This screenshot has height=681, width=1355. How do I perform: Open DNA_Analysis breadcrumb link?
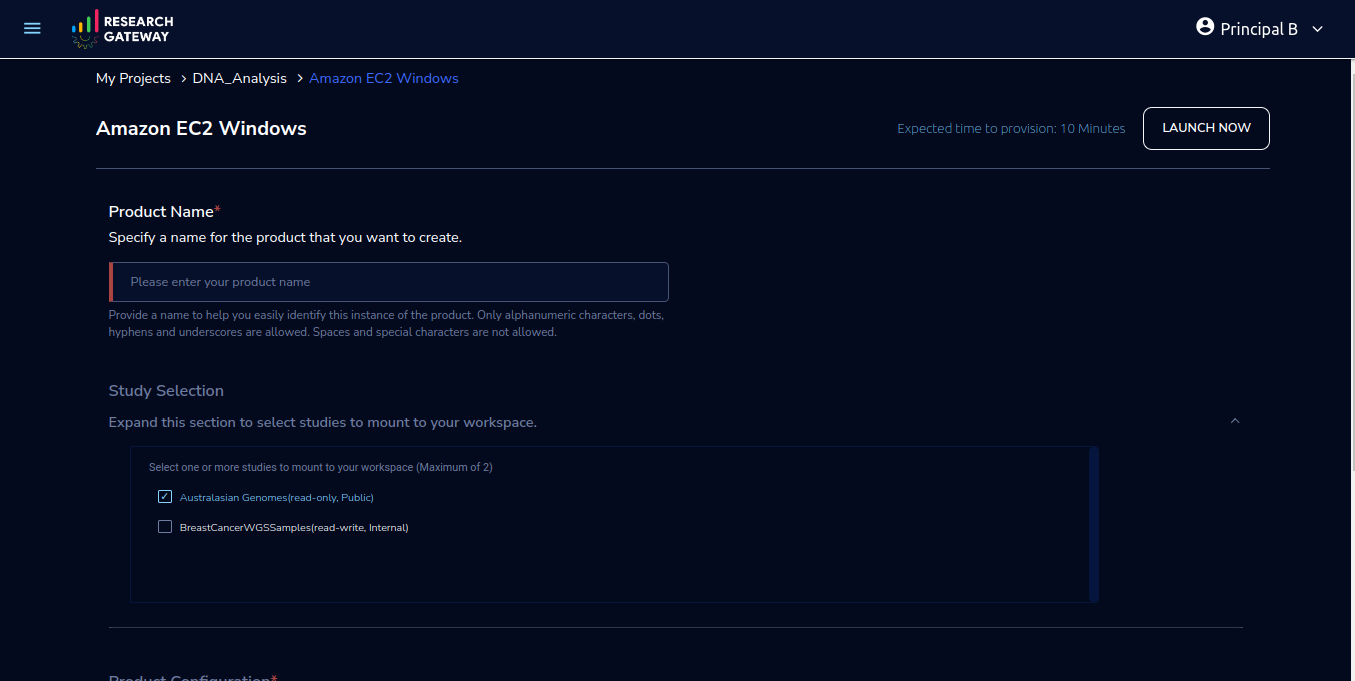(240, 78)
